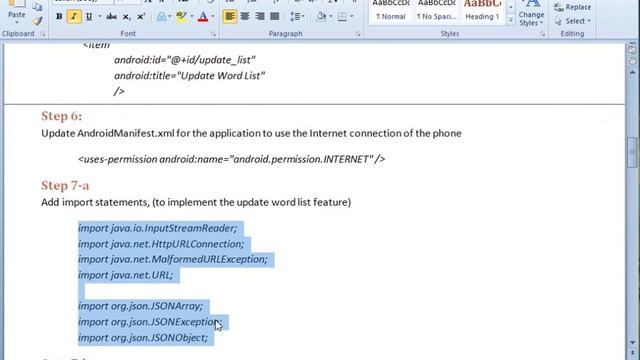Justify the paragraph text
The image size is (640, 360).
(x=275, y=17)
